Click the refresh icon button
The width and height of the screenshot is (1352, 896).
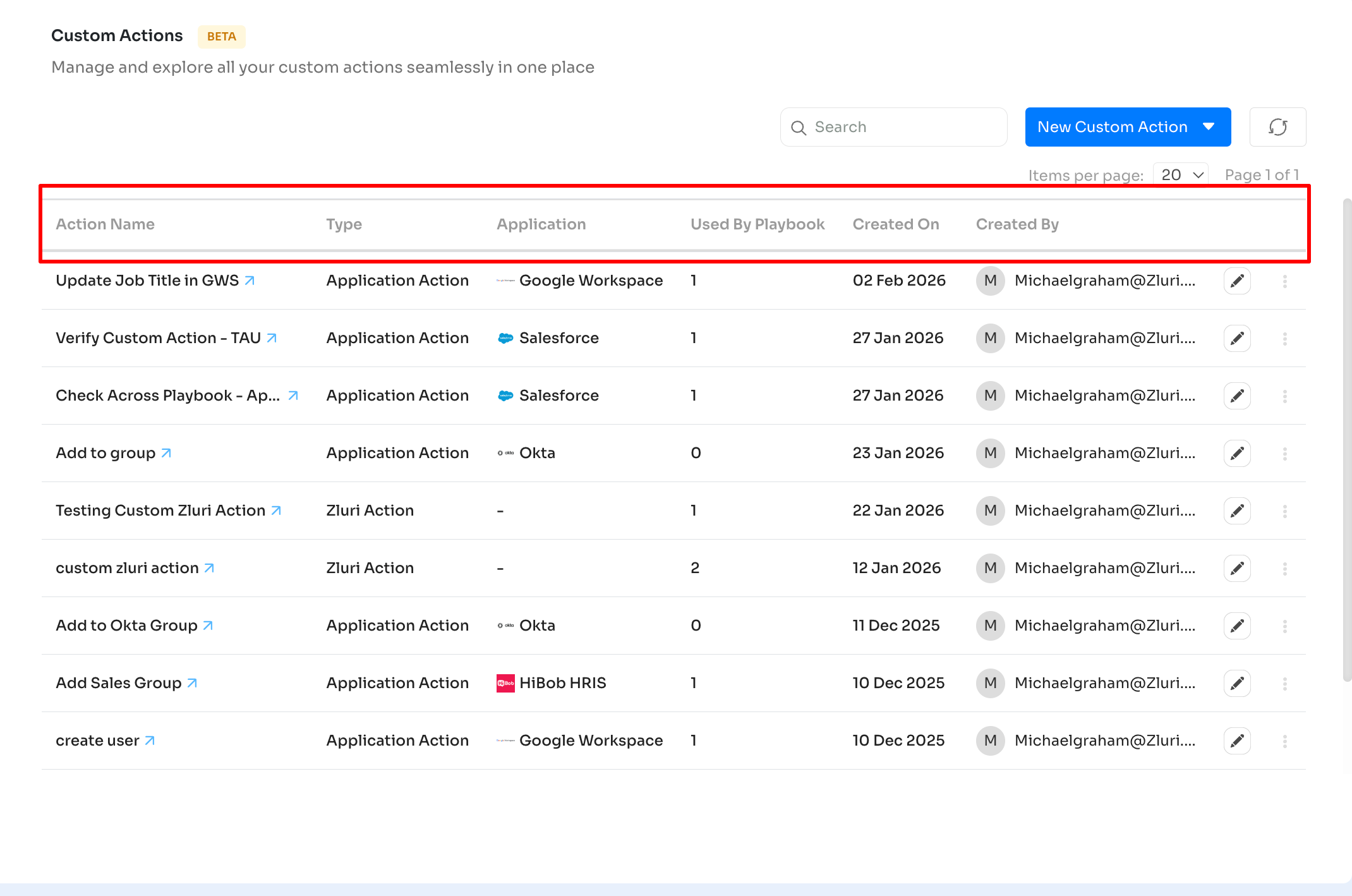point(1277,127)
